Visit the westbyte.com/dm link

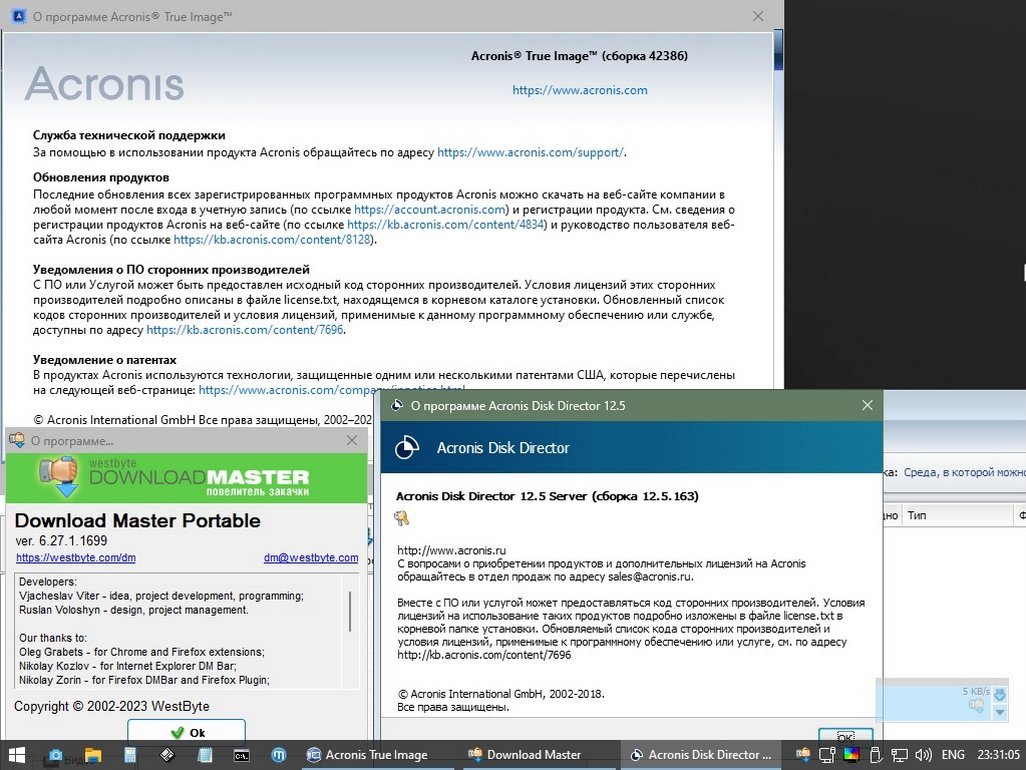(x=75, y=558)
